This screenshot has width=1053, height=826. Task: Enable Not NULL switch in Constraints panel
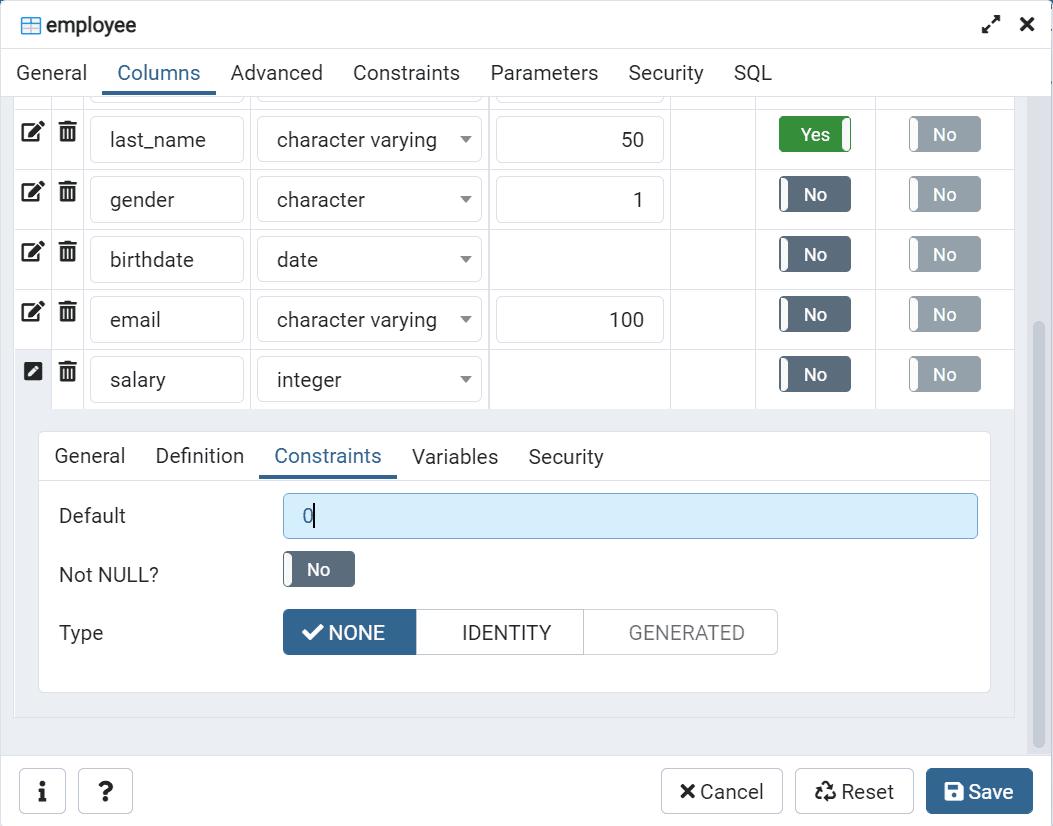[x=319, y=570]
